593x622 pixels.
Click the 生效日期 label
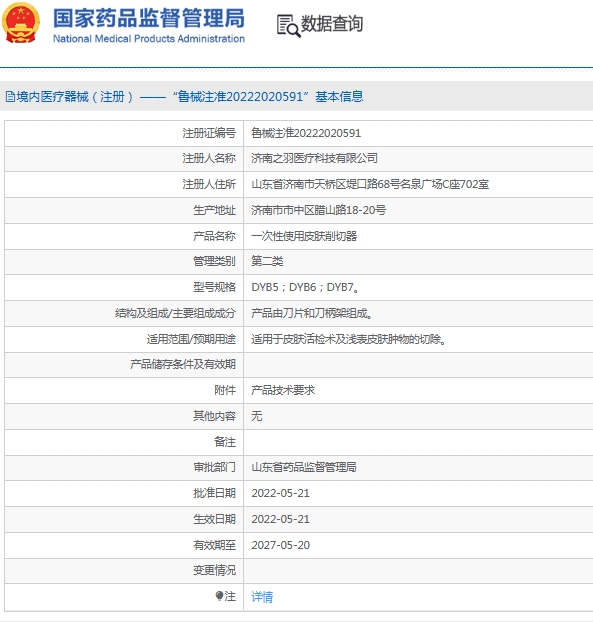pyautogui.click(x=215, y=519)
